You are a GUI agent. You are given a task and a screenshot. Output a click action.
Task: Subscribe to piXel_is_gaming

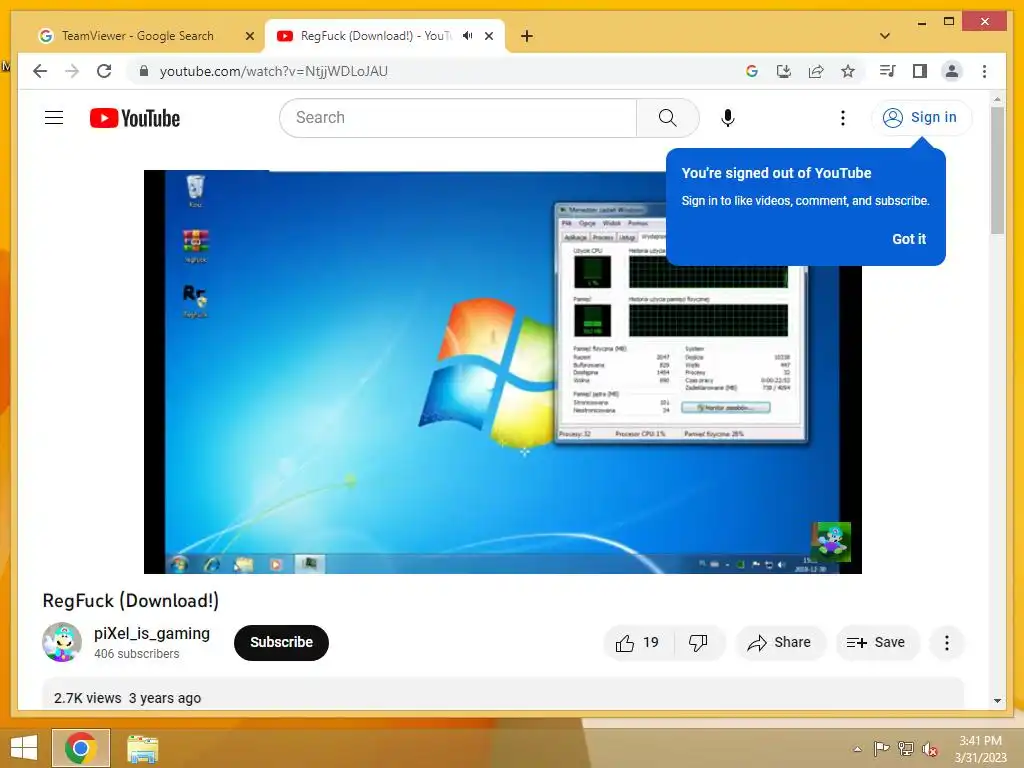281,643
